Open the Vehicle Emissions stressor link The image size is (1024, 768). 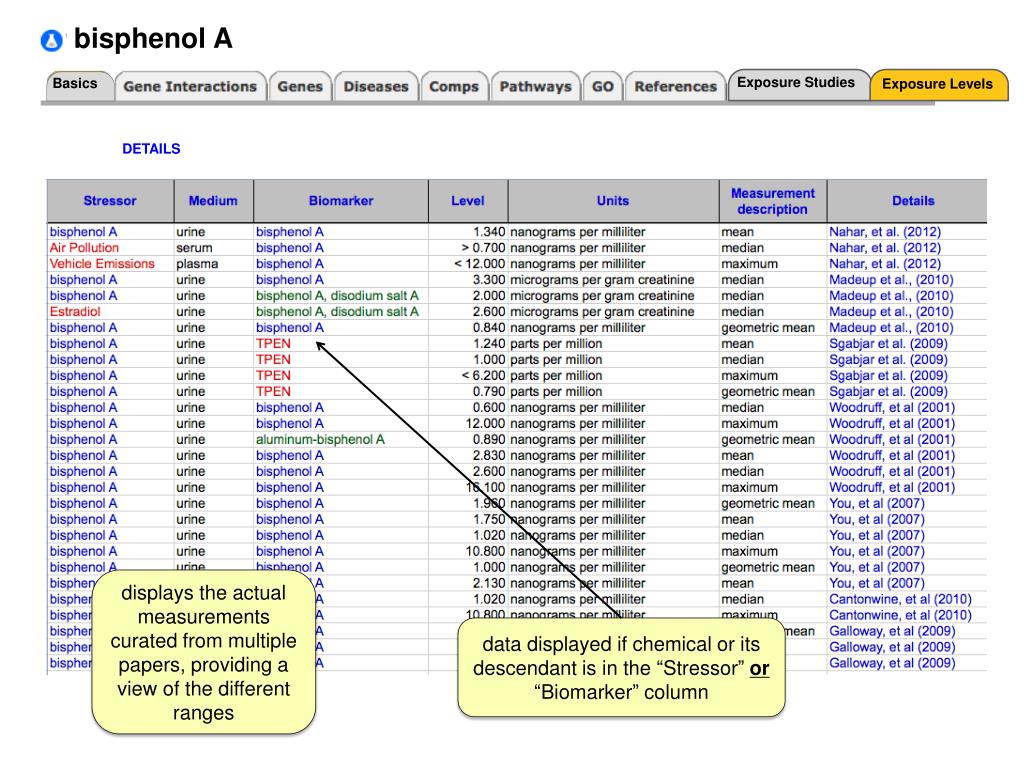click(102, 264)
